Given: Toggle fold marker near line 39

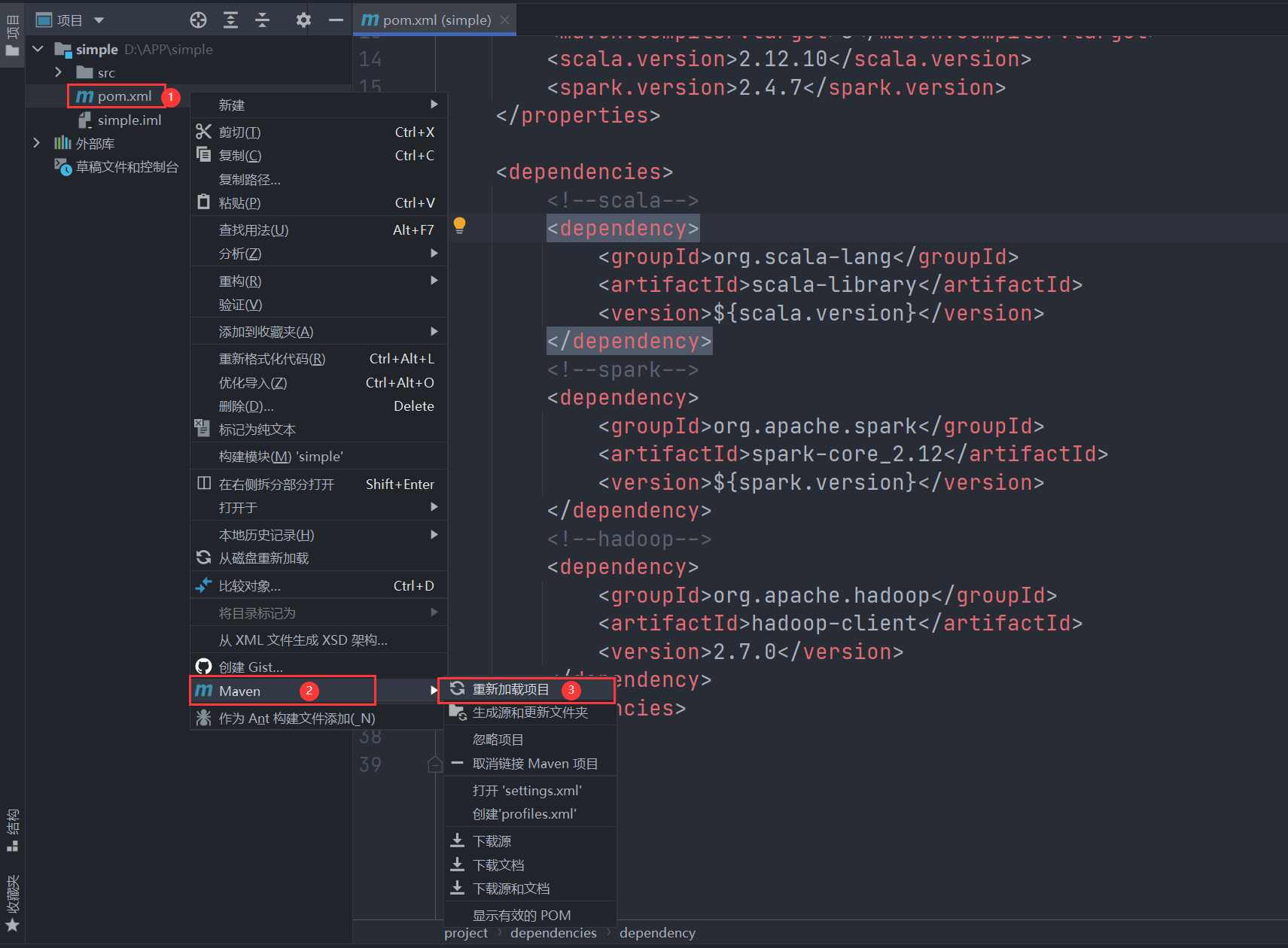Looking at the screenshot, I should coord(434,764).
